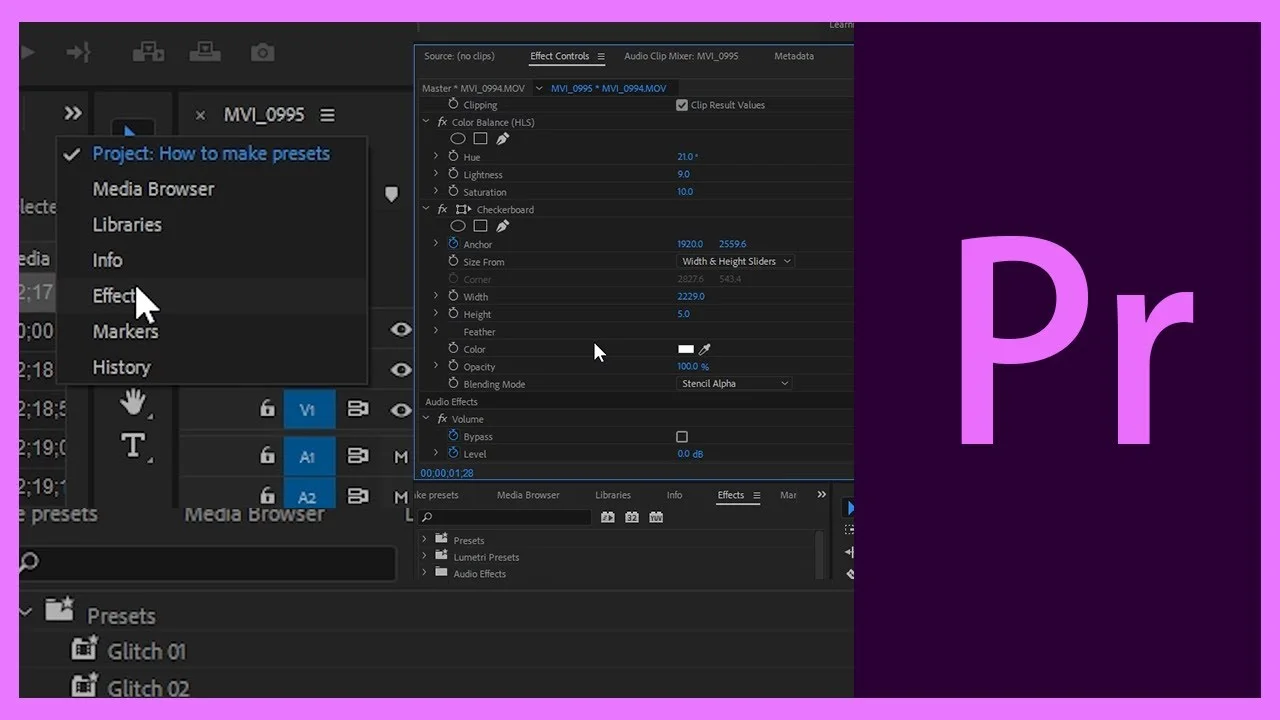1280x720 pixels.
Task: Toggle Anchor animation stopwatch
Action: (453, 244)
